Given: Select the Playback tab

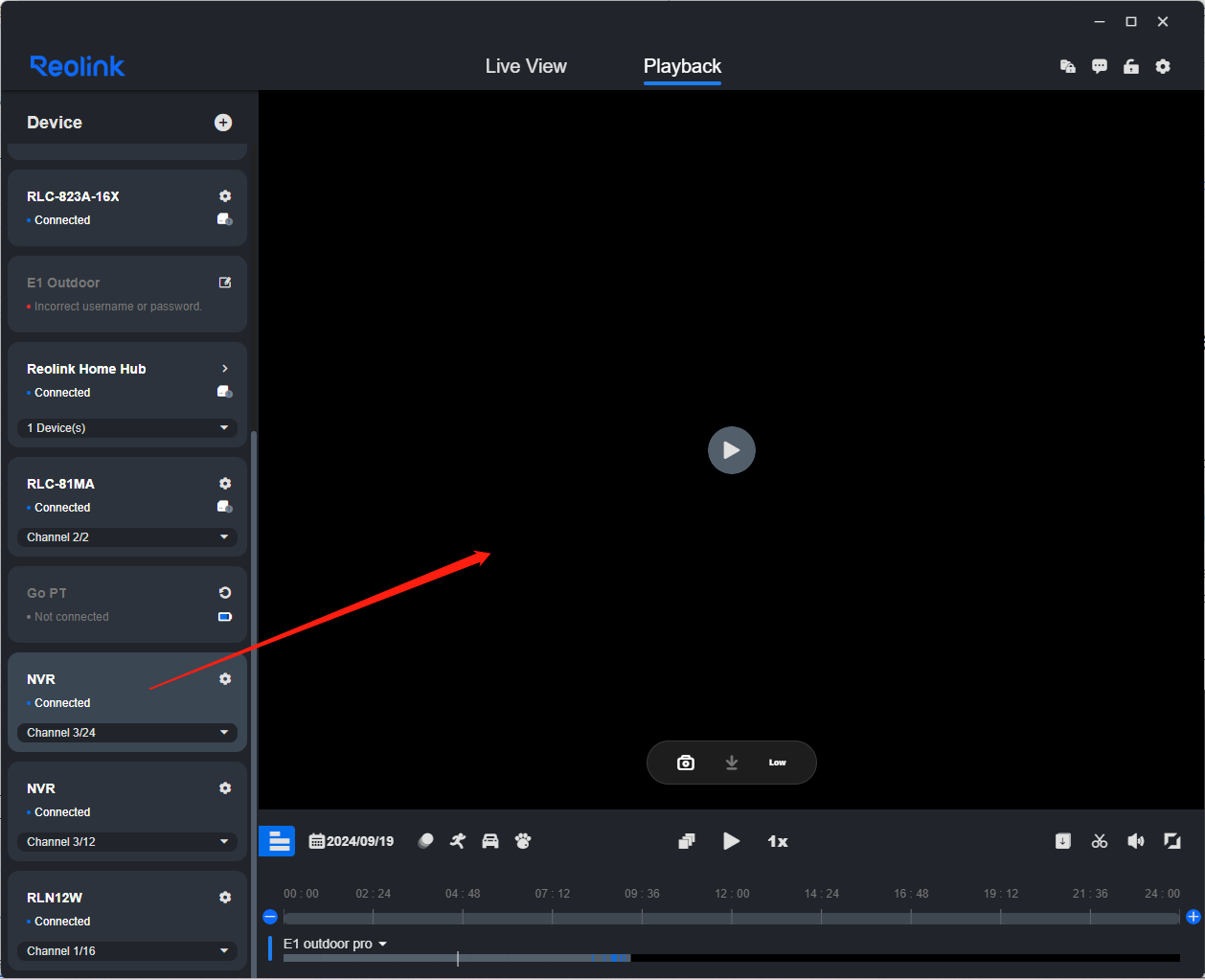Looking at the screenshot, I should click(x=682, y=66).
